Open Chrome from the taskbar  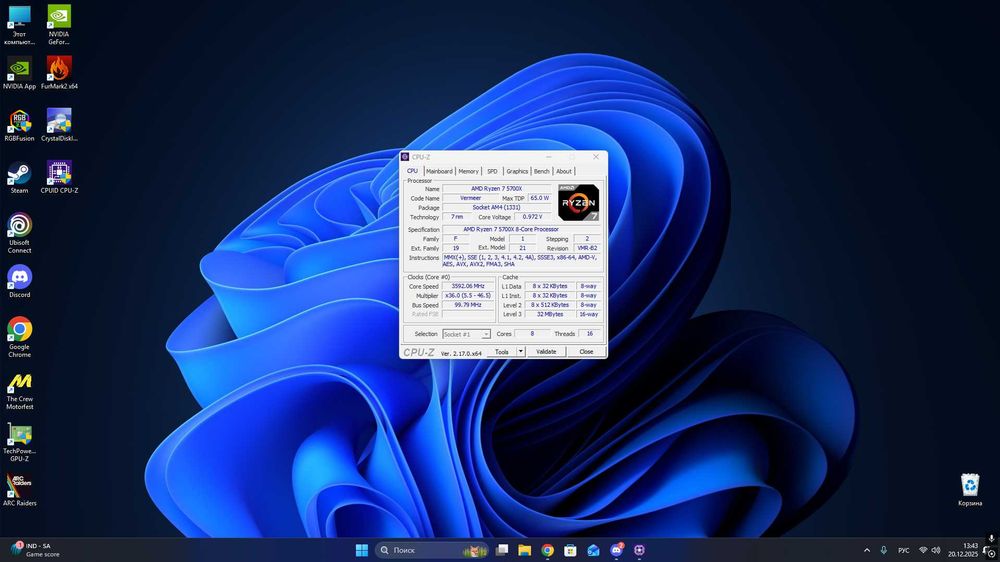547,550
